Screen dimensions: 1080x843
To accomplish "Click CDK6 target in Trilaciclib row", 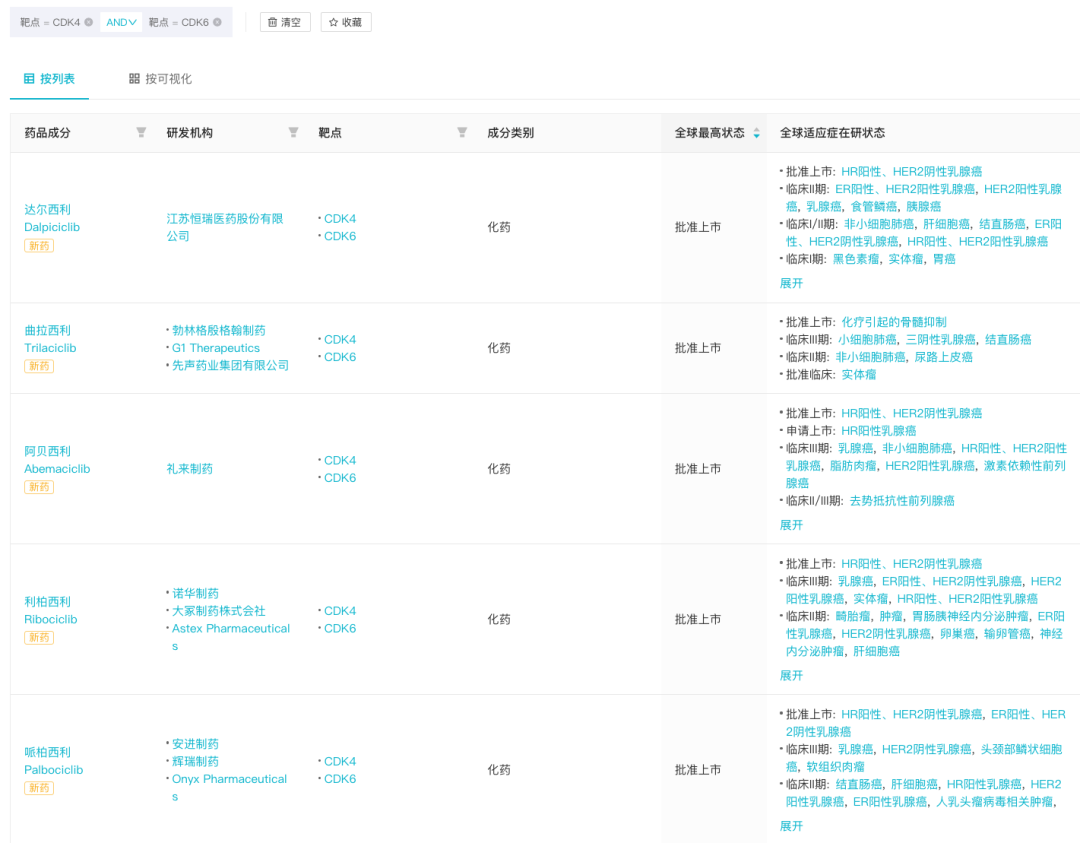I will 340,357.
